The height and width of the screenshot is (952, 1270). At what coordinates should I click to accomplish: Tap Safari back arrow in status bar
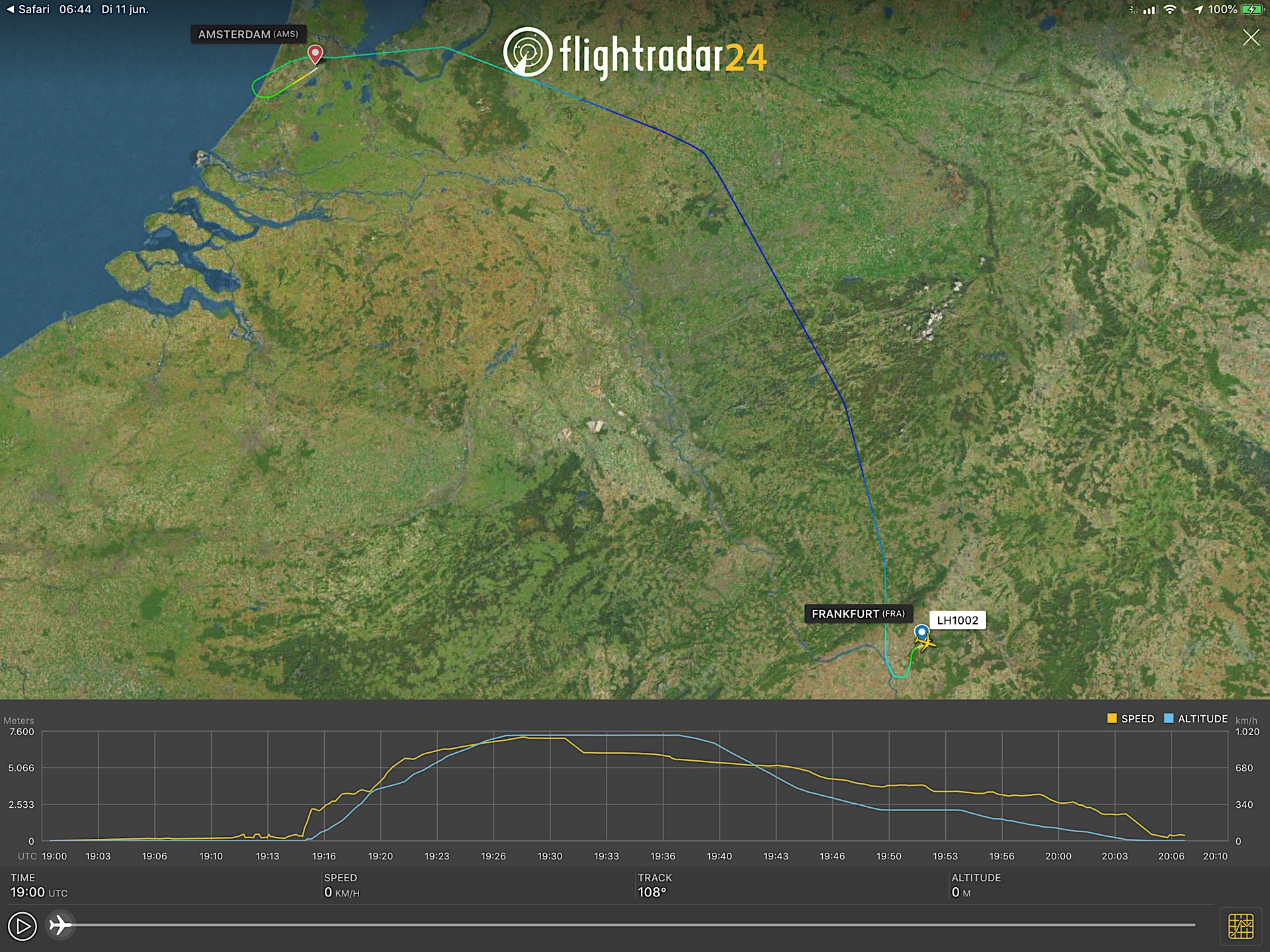tap(10, 9)
